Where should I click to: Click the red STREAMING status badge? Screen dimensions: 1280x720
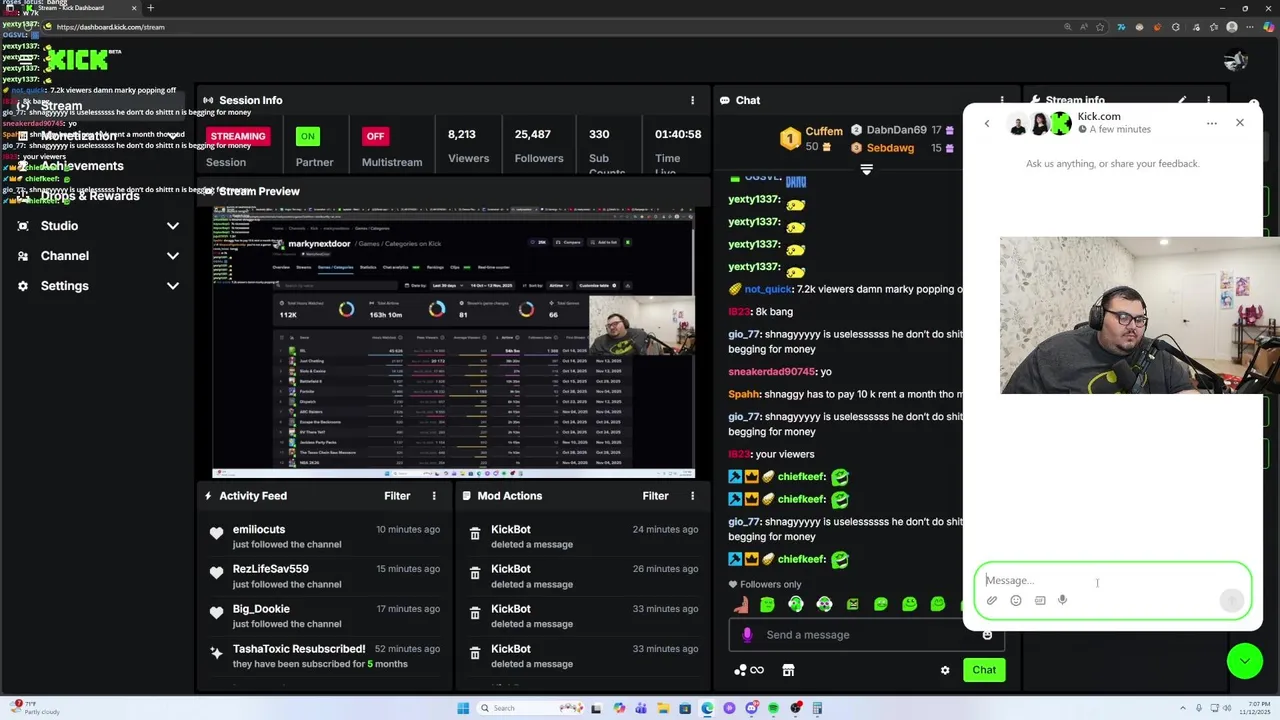[x=238, y=136]
